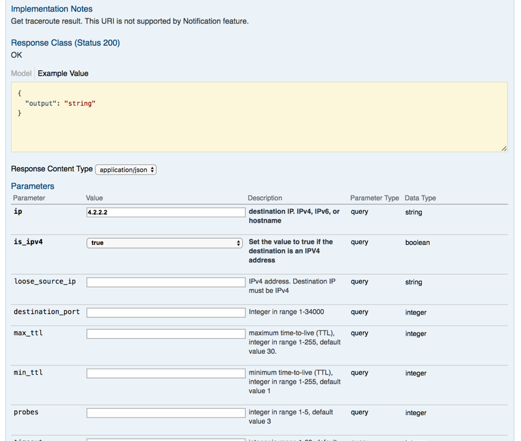Click the 'Value' column header

tap(94, 198)
